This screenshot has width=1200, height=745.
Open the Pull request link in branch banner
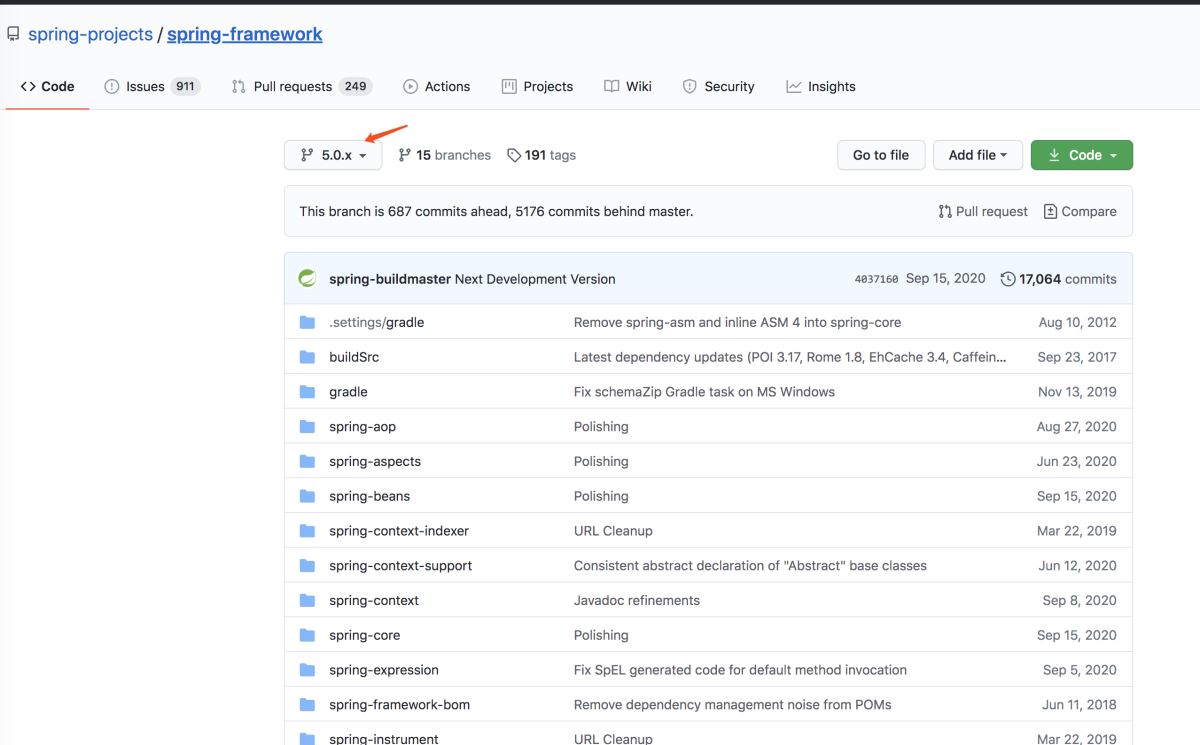(983, 211)
